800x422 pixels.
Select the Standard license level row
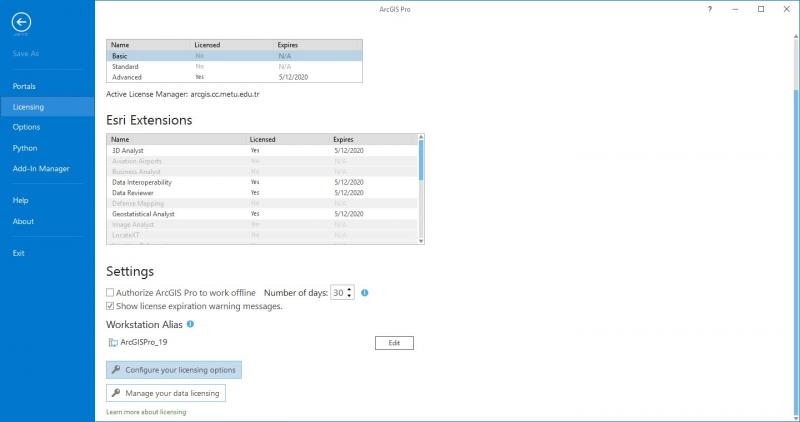pyautogui.click(x=234, y=67)
